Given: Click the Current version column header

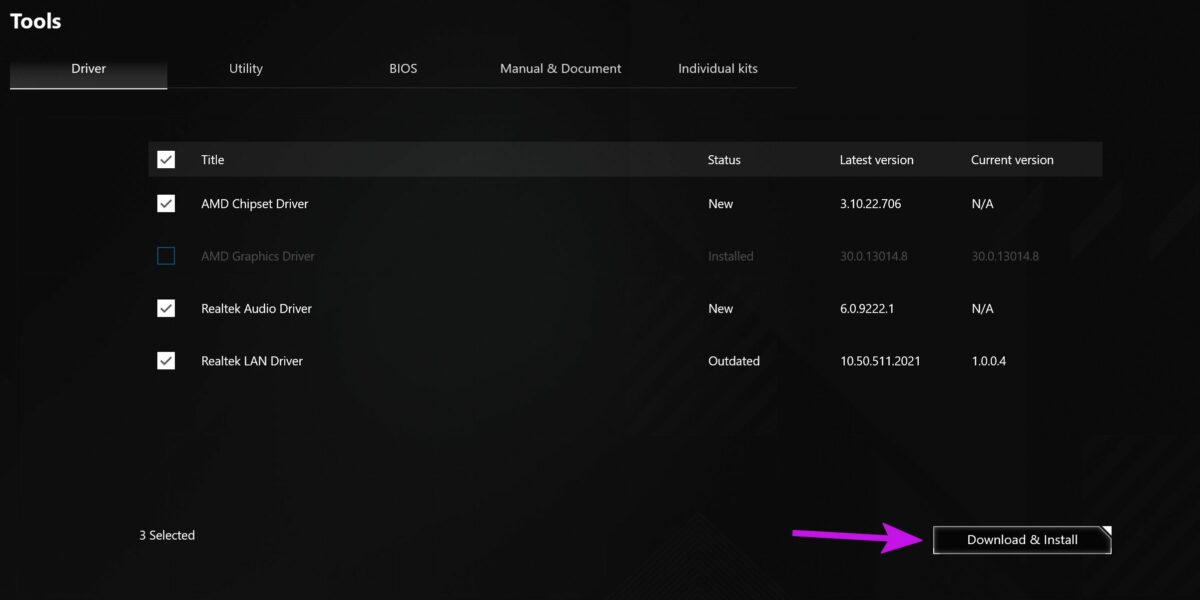Looking at the screenshot, I should (1012, 160).
